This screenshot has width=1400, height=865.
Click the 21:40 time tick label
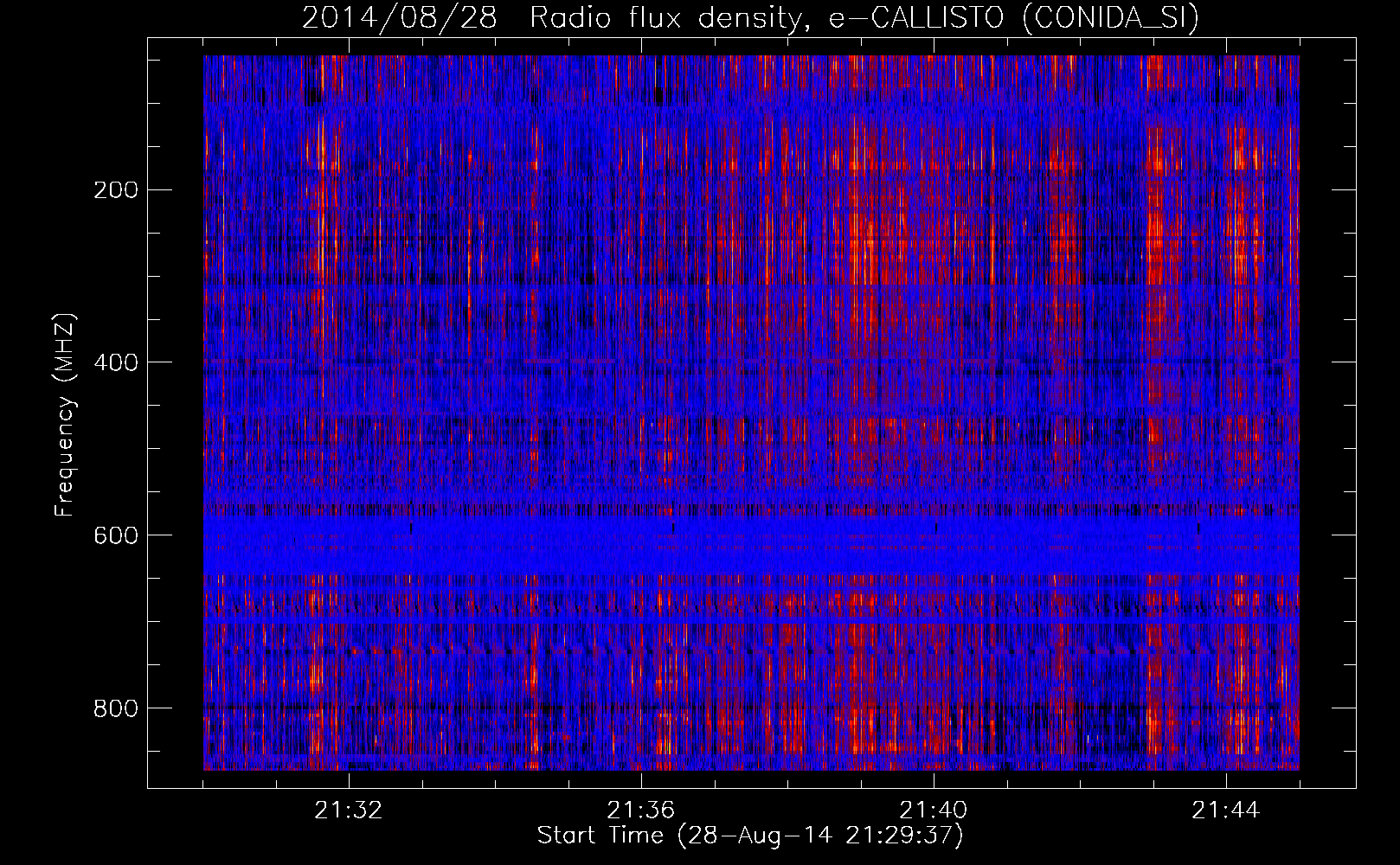pos(934,811)
